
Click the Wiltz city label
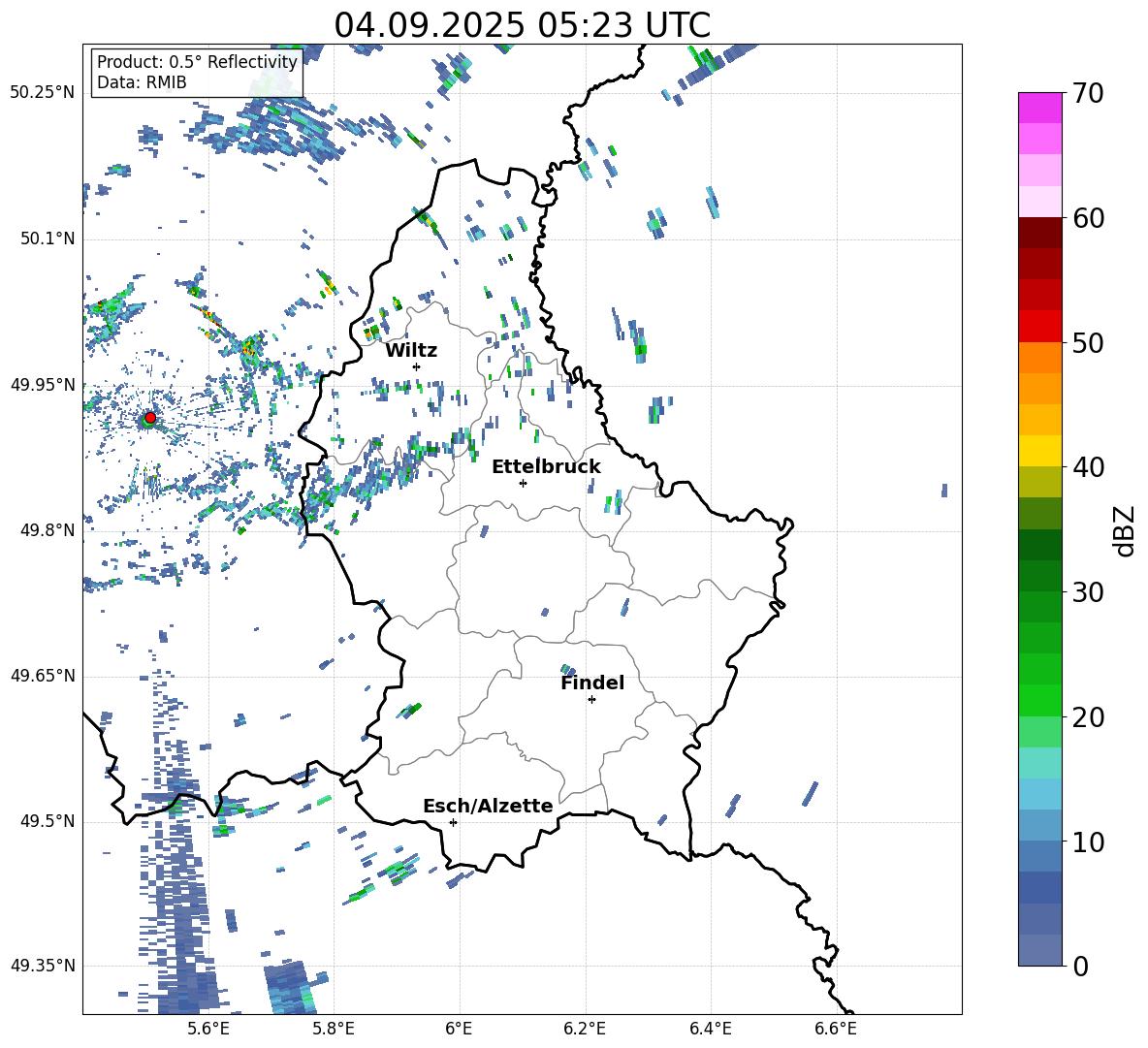pos(411,351)
